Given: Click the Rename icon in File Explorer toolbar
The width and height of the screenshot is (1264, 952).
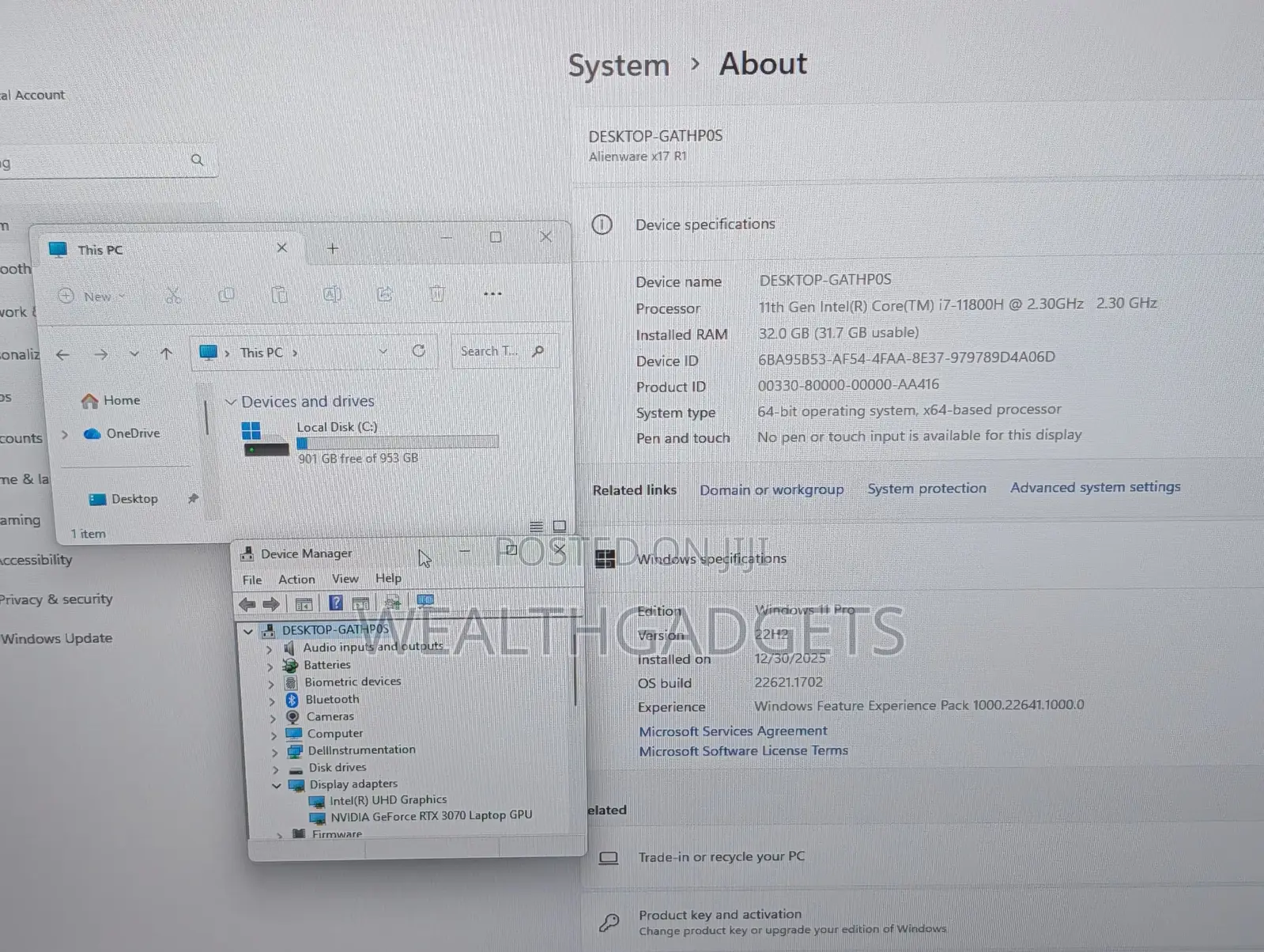Looking at the screenshot, I should point(332,294).
